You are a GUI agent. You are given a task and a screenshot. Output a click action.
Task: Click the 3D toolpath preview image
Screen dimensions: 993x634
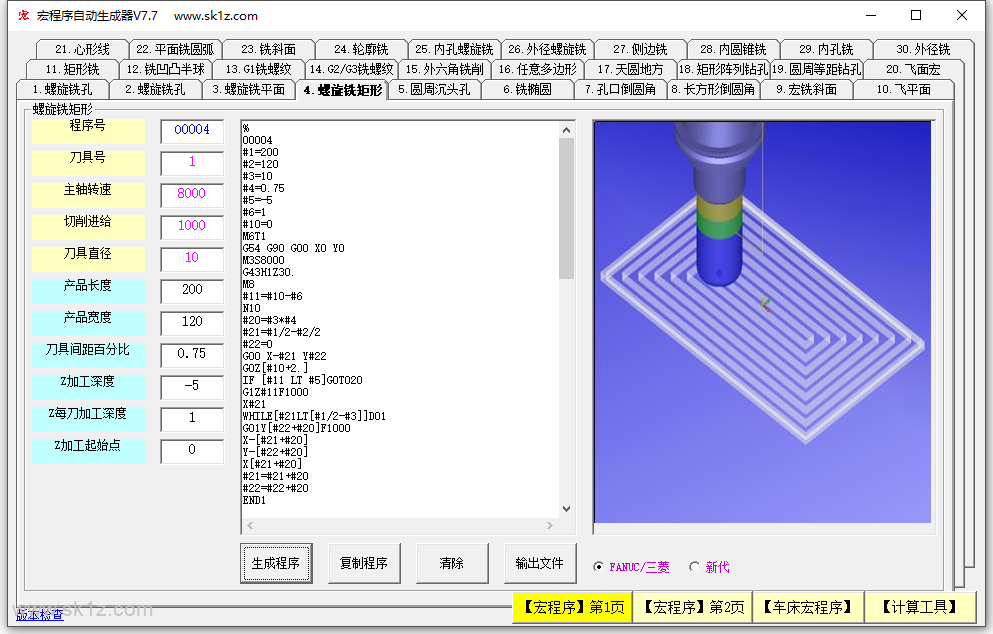(762, 322)
